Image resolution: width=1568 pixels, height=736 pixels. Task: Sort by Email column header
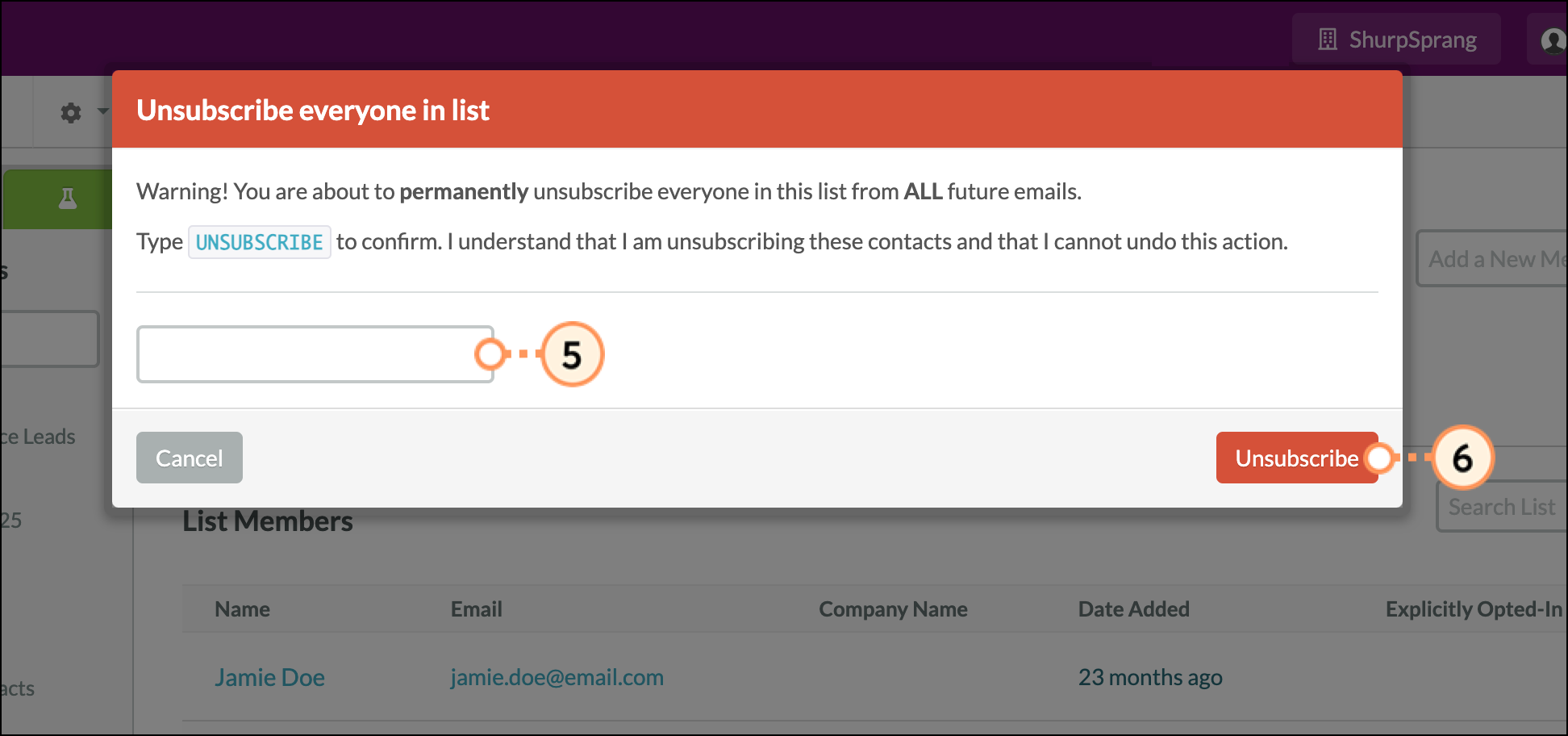pyautogui.click(x=476, y=609)
